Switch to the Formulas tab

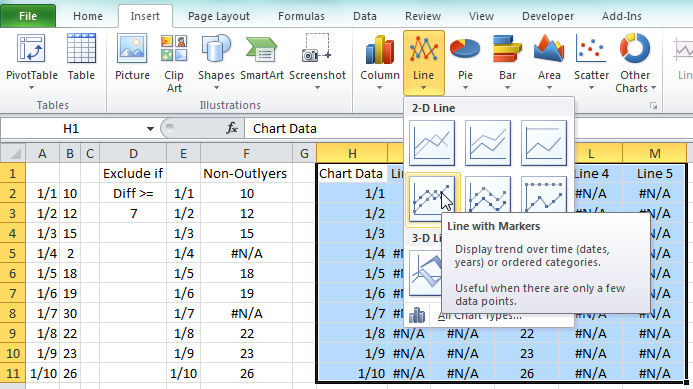click(x=301, y=16)
